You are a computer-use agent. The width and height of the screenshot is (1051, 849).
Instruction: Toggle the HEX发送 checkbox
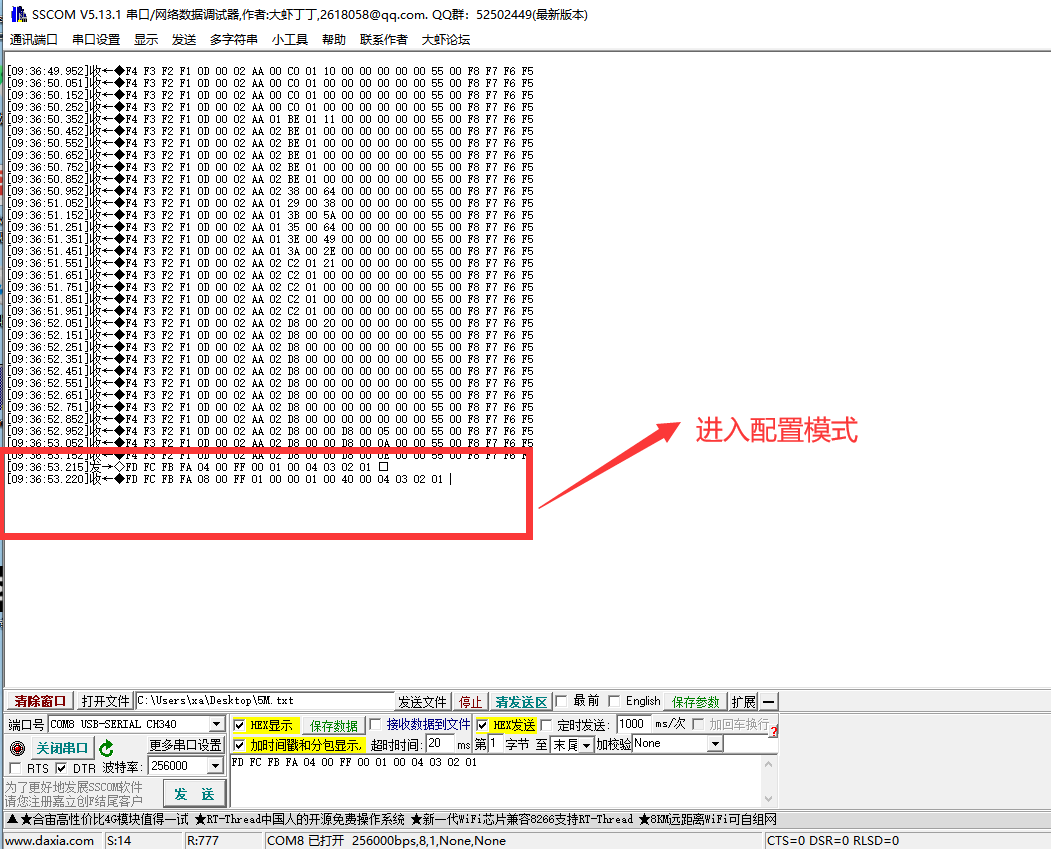(x=482, y=725)
